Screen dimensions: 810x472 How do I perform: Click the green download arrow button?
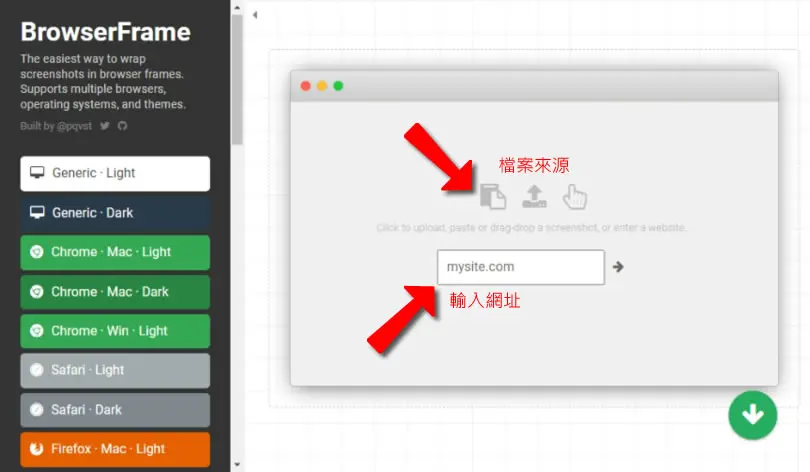(752, 415)
